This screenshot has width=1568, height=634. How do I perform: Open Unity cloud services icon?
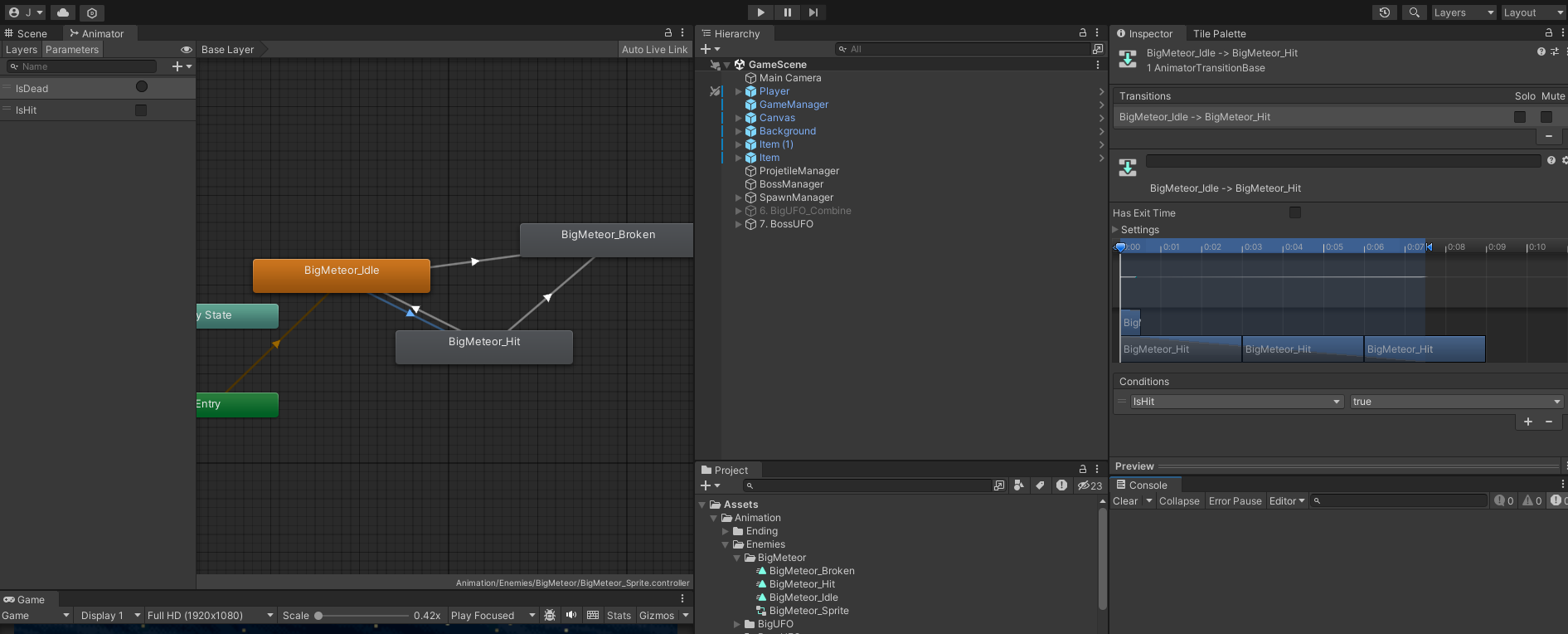coord(63,12)
